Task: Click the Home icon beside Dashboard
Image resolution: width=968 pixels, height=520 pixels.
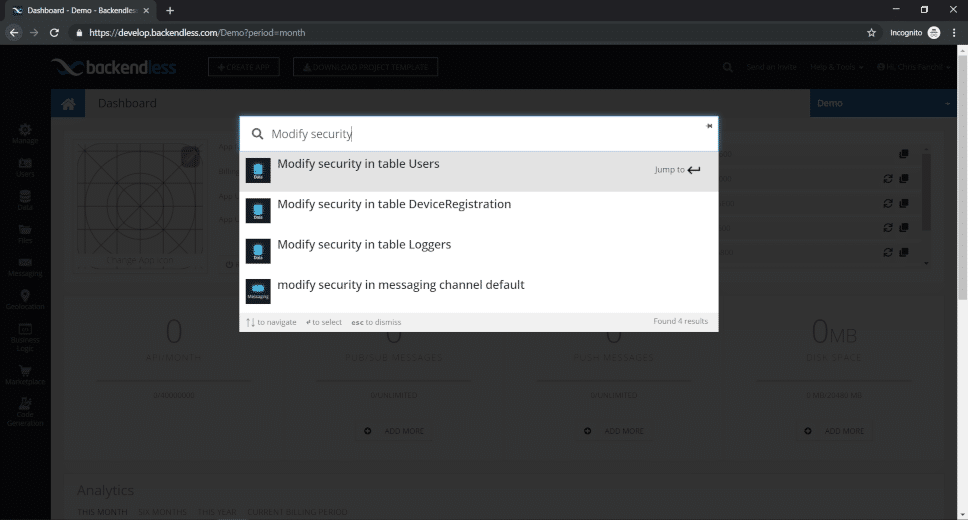Action: [67, 104]
